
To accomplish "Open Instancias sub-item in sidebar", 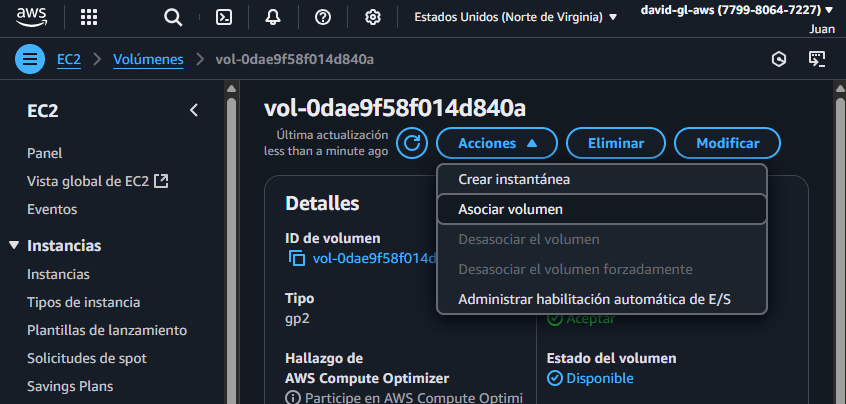I will tap(58, 274).
